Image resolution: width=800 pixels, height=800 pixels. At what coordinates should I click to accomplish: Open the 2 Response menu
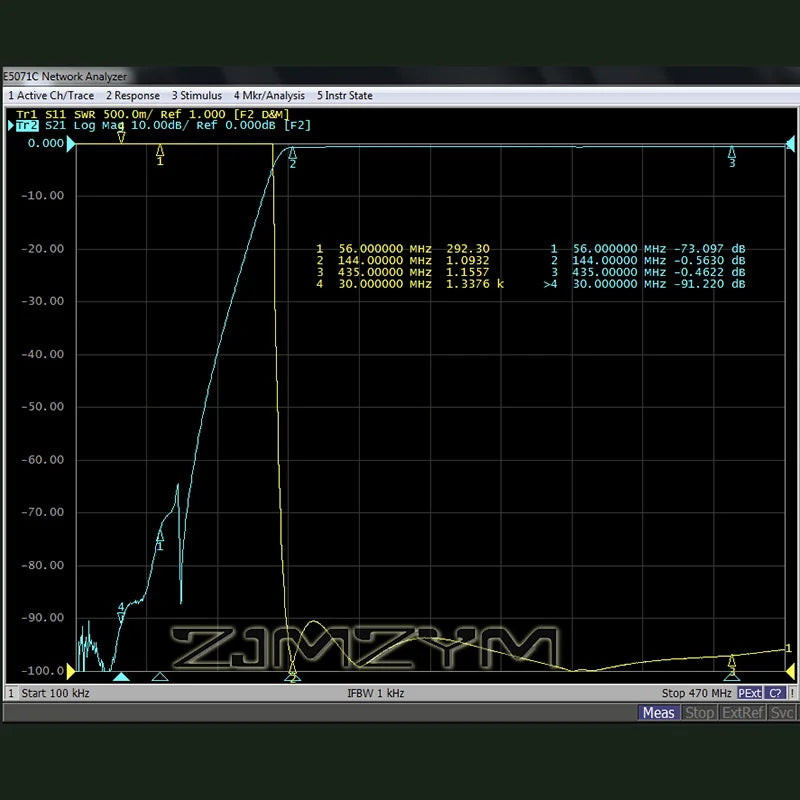(133, 95)
